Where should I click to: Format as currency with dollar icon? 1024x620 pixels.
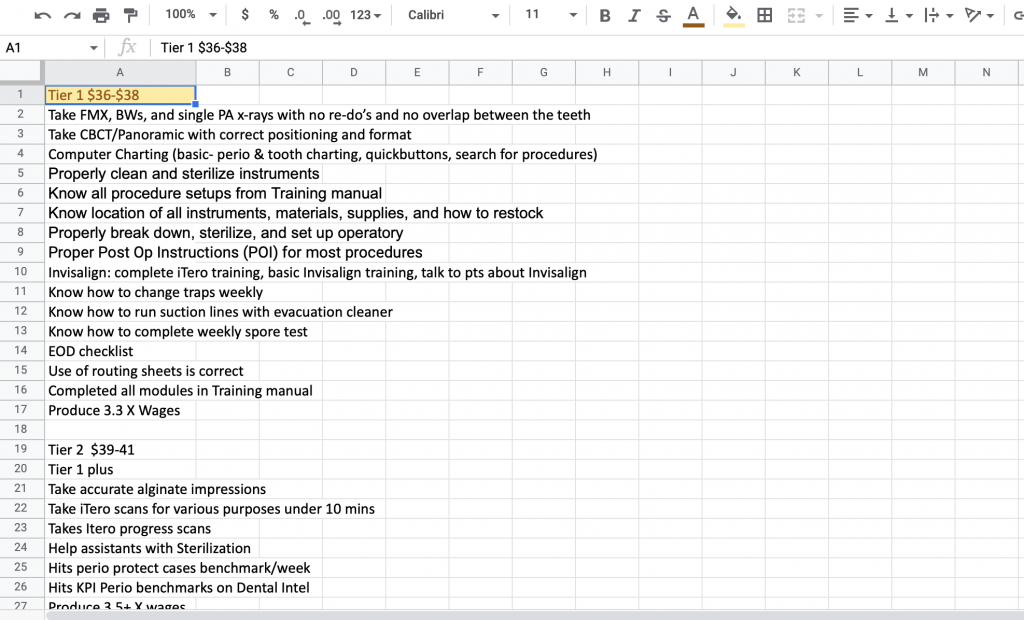click(245, 14)
